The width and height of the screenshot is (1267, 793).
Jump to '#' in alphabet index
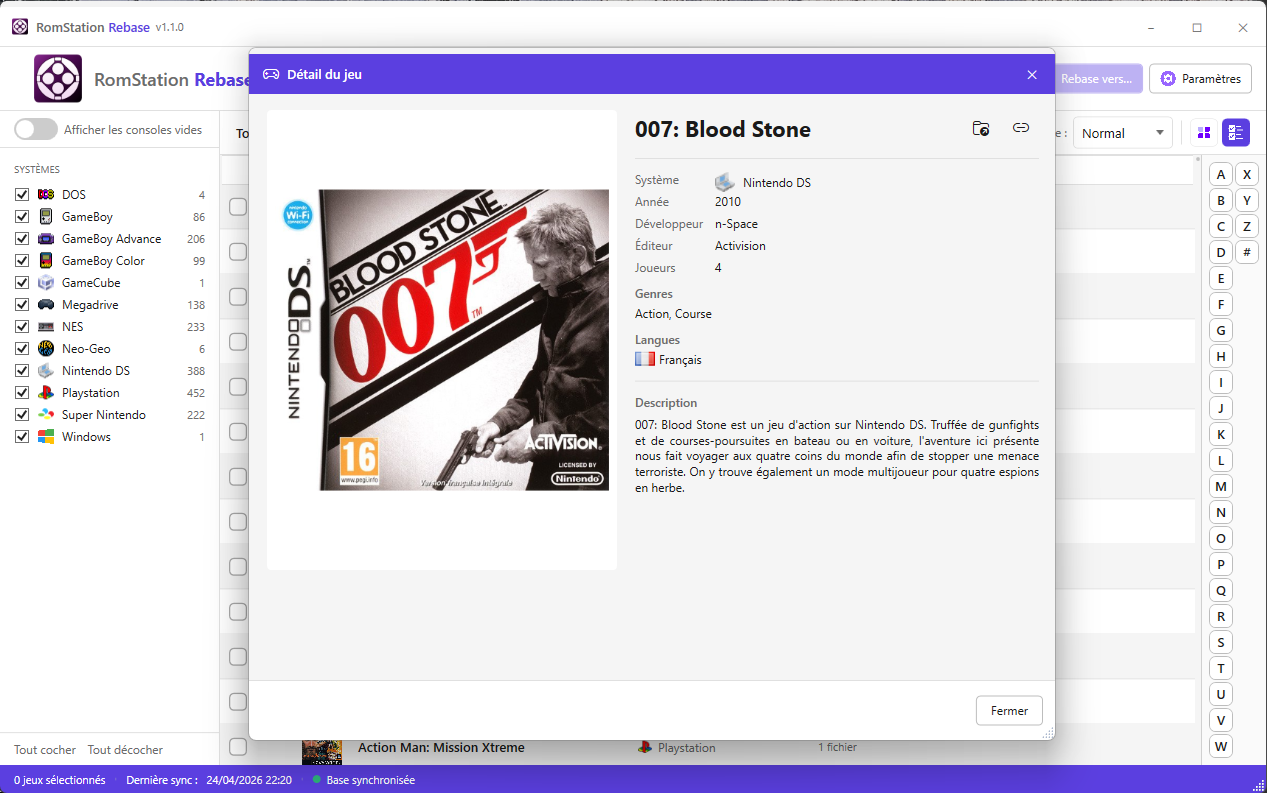tap(1247, 252)
